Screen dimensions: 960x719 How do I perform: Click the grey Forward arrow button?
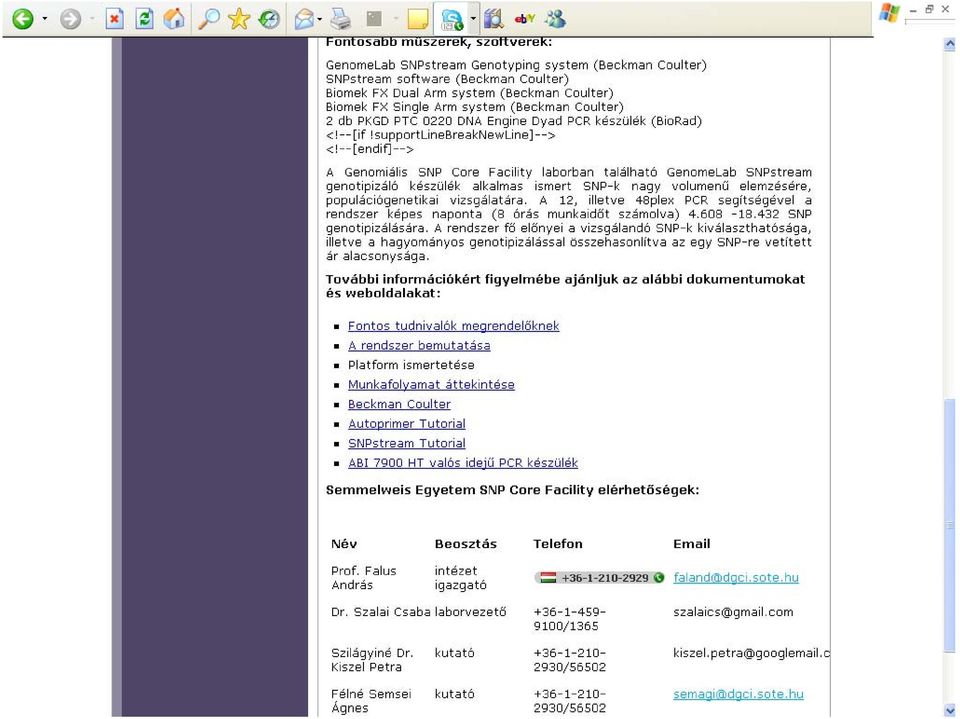point(70,19)
